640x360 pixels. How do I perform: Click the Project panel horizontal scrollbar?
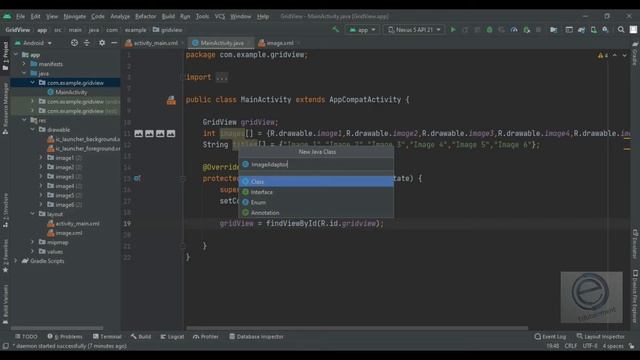tap(57, 328)
